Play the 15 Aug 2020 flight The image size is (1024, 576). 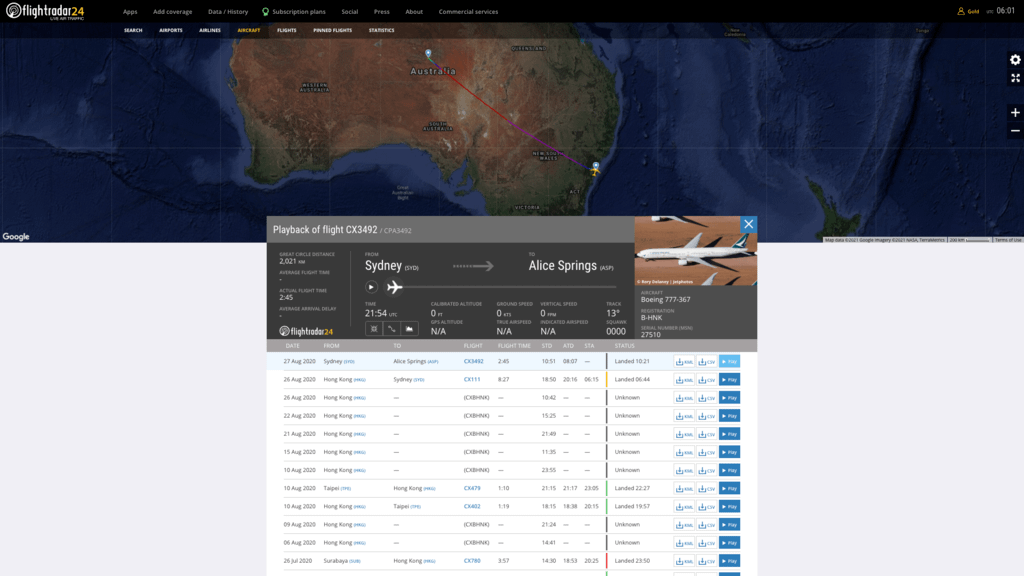click(729, 452)
